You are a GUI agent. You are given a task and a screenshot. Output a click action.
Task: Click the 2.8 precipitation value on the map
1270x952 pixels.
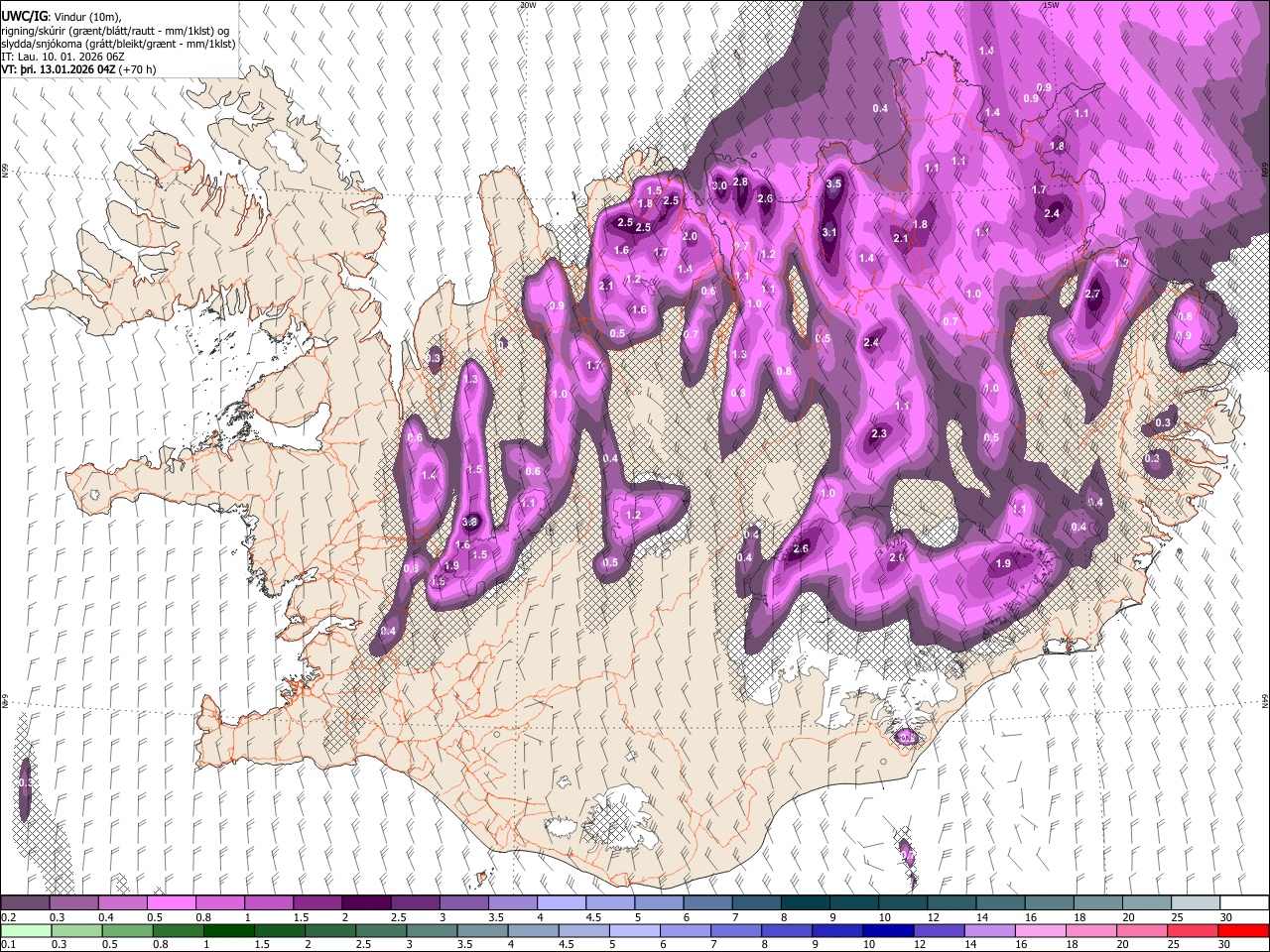740,181
